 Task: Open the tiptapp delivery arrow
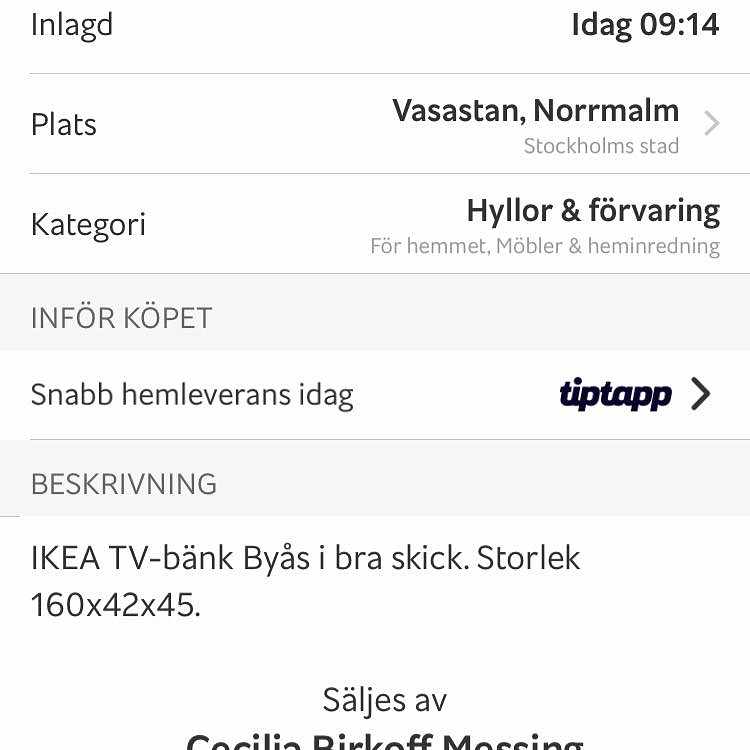[x=700, y=395]
